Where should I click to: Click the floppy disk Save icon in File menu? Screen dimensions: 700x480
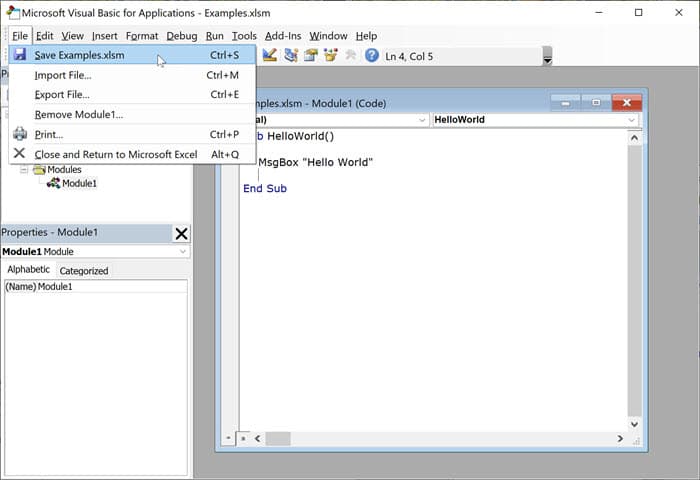[20, 54]
